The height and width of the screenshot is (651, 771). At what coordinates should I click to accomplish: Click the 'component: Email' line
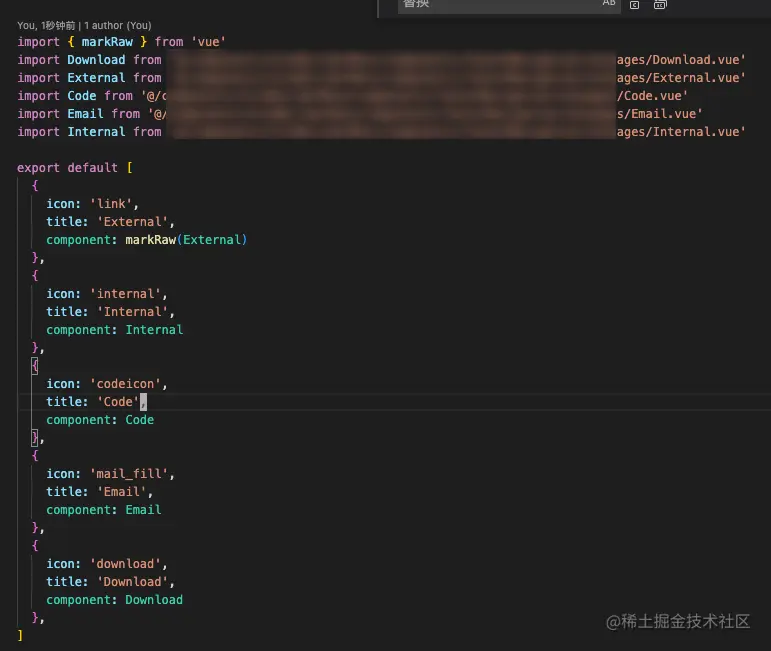click(x=104, y=510)
